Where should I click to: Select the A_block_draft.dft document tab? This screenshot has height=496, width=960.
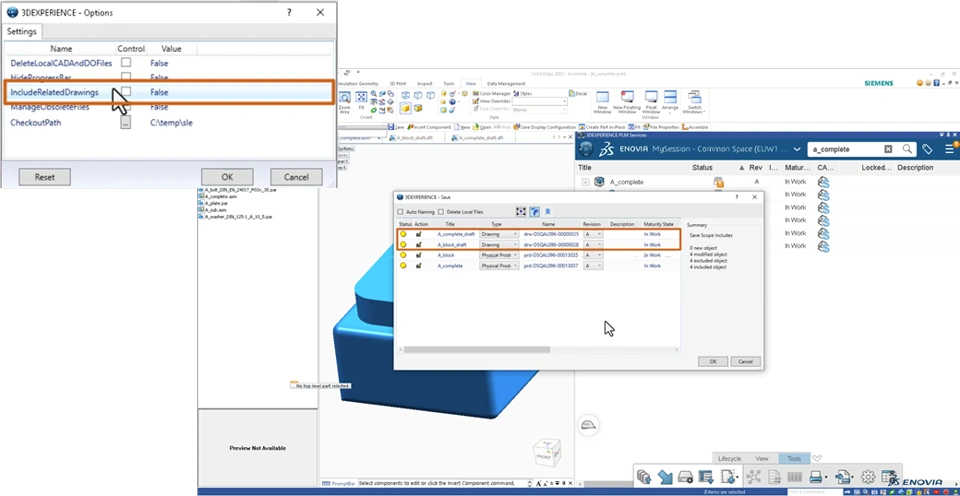[x=414, y=138]
